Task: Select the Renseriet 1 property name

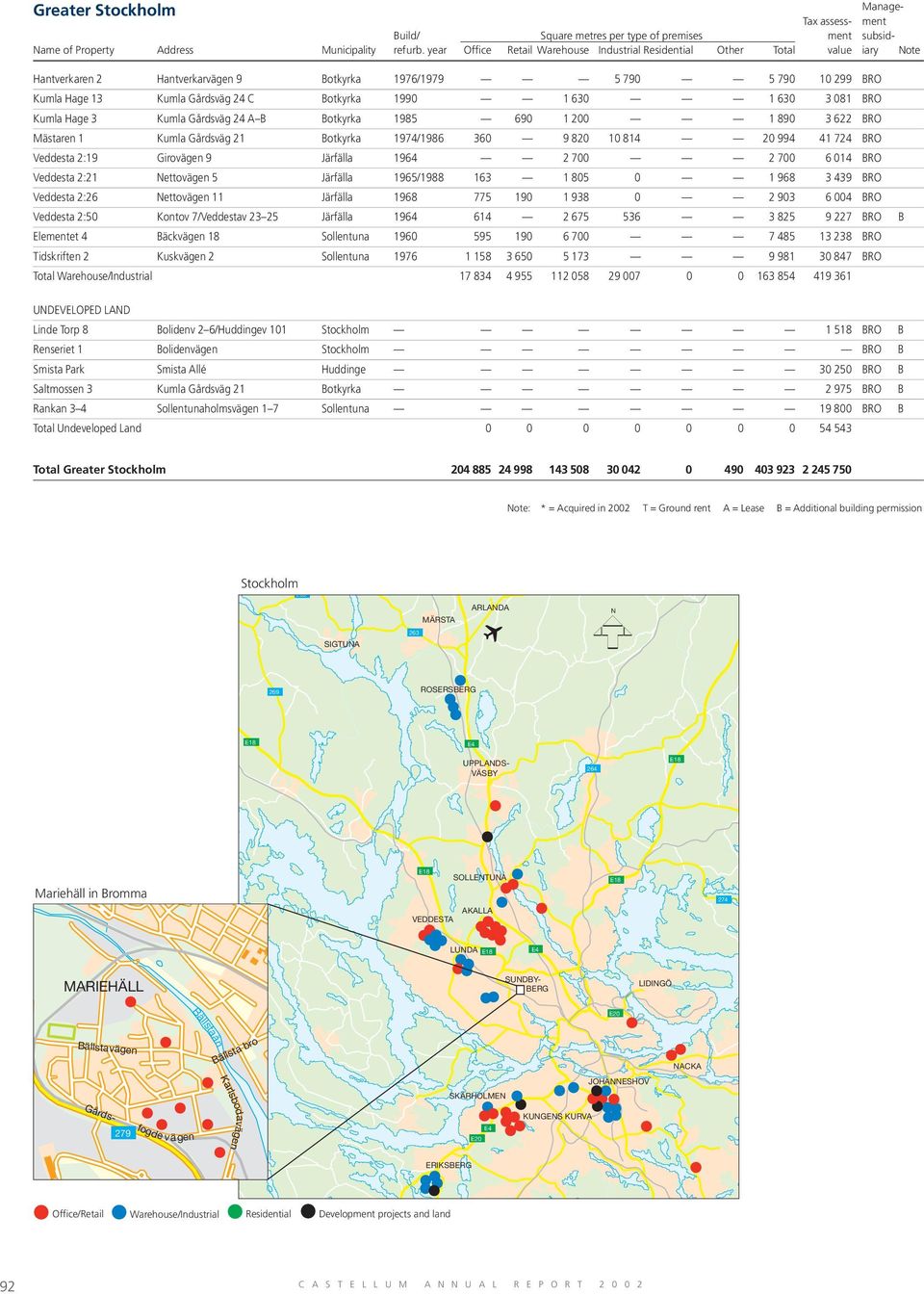Action: [58, 349]
